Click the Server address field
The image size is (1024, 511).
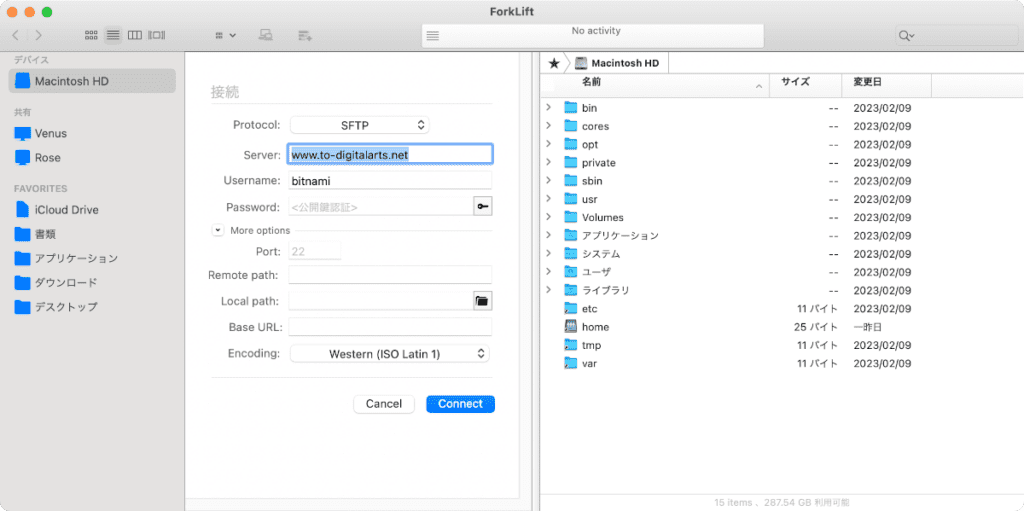[390, 154]
